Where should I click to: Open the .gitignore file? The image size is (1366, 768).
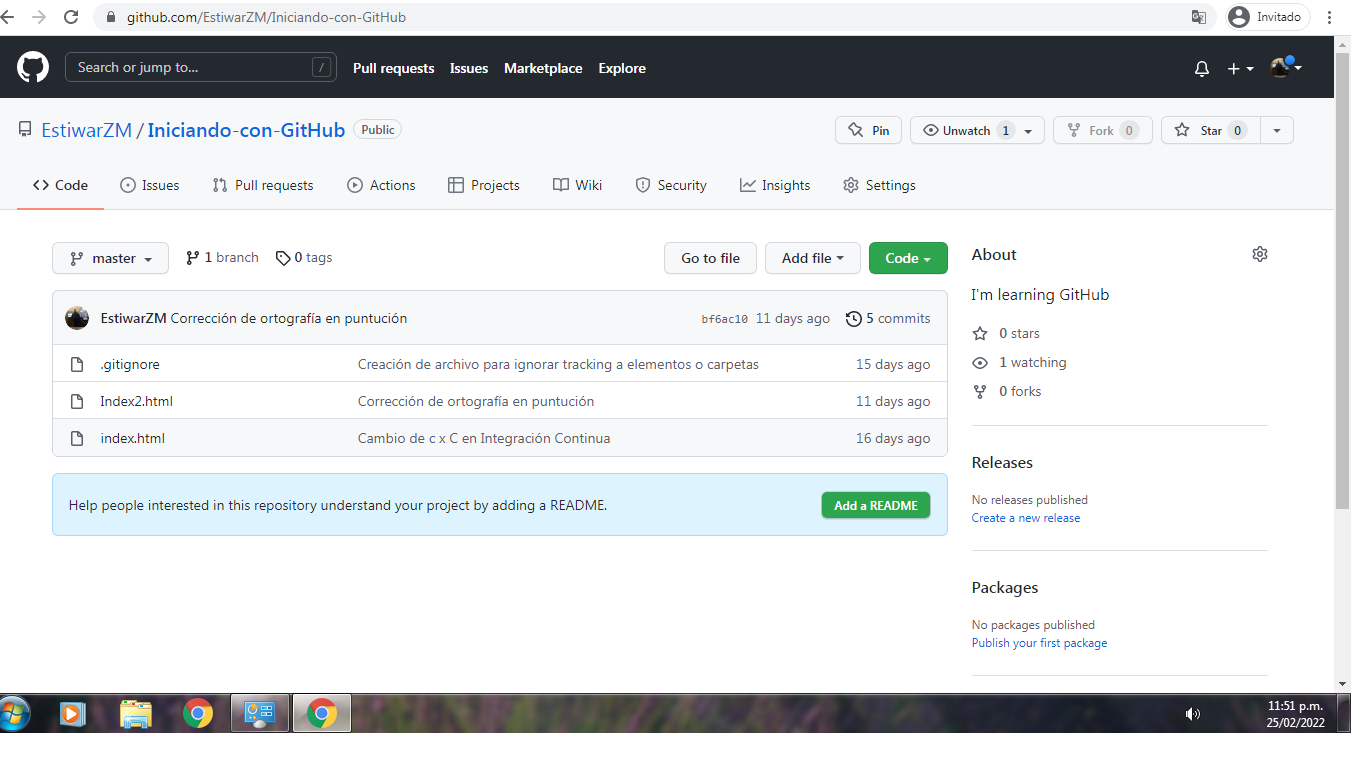[130, 364]
